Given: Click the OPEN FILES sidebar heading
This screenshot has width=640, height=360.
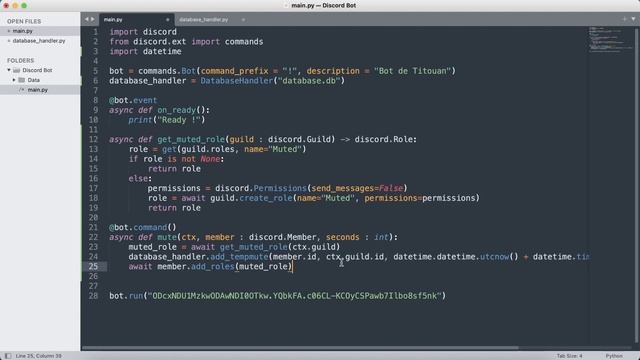Looking at the screenshot, I should pos(24,21).
